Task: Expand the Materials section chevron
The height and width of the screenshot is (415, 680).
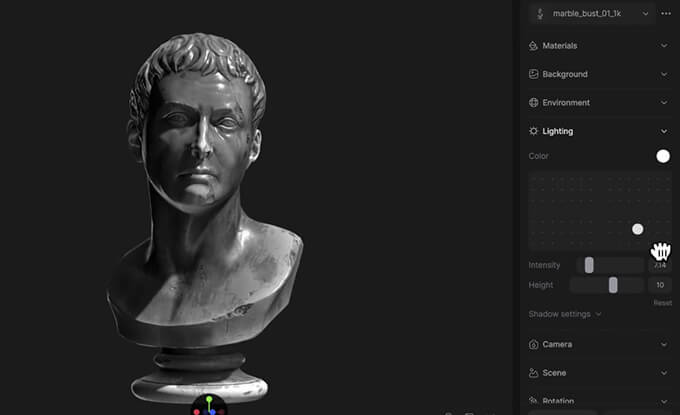Action: [x=664, y=46]
